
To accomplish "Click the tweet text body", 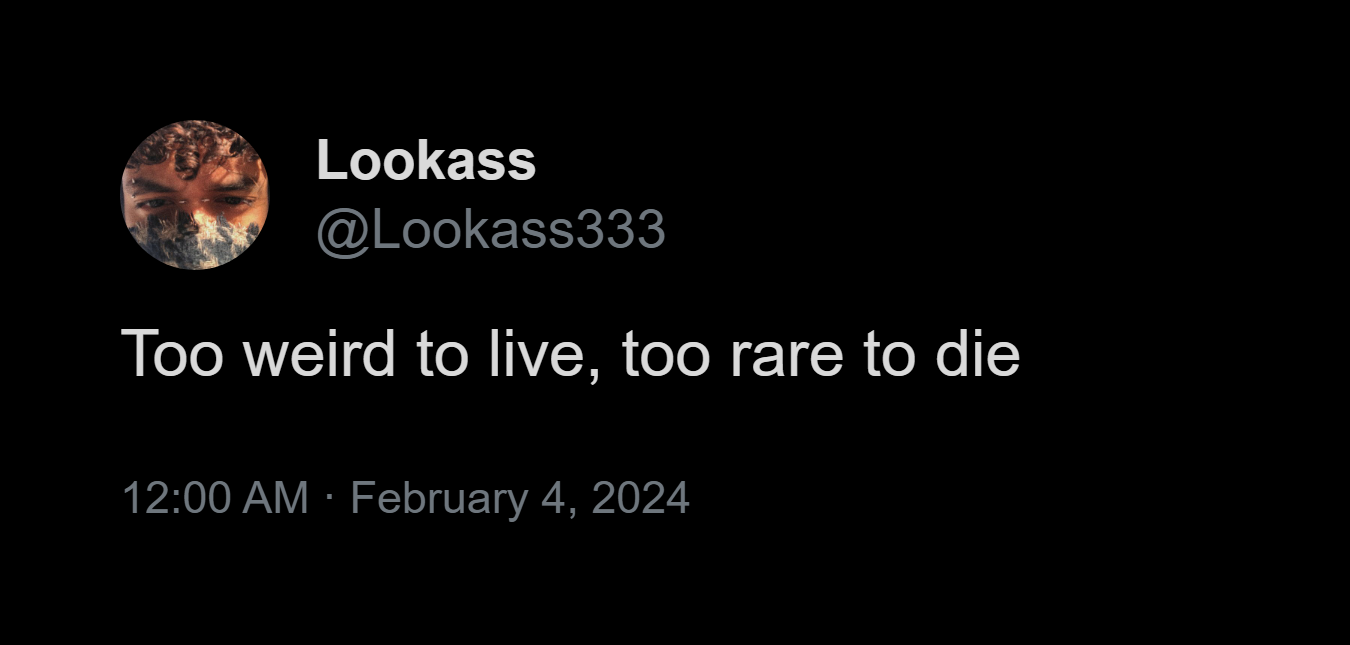I will [570, 354].
